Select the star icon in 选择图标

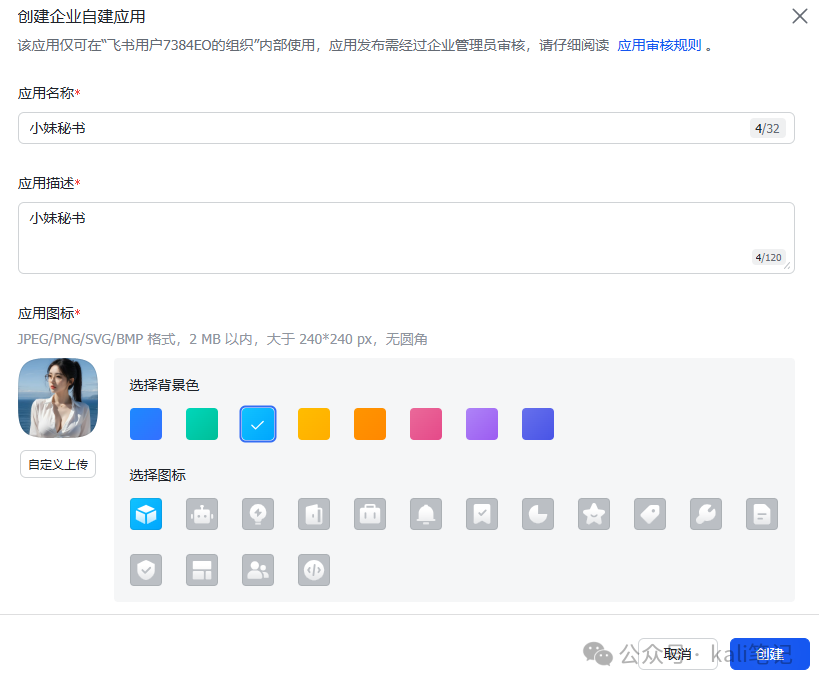pos(593,513)
